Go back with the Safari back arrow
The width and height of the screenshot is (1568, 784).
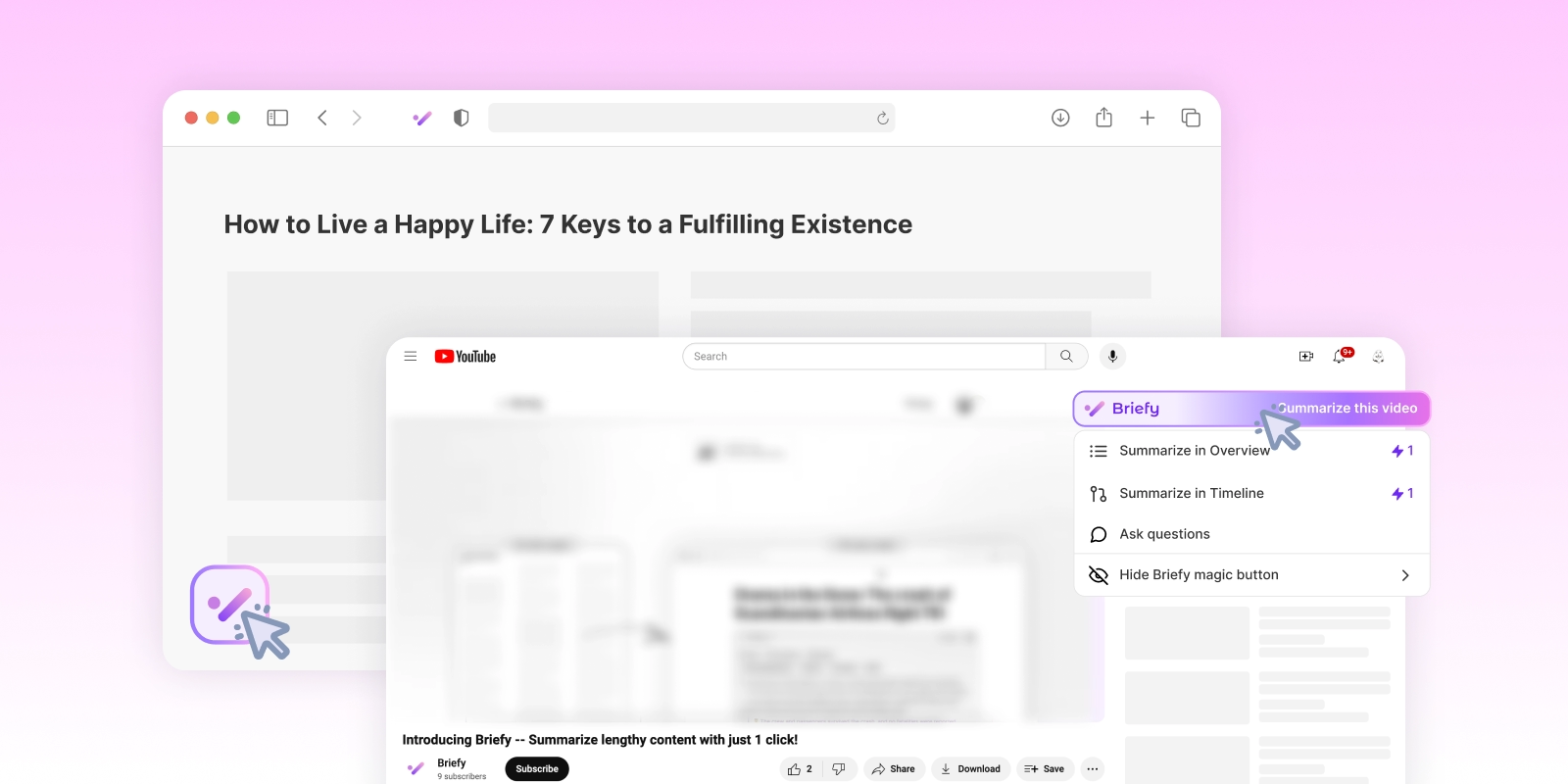322,118
